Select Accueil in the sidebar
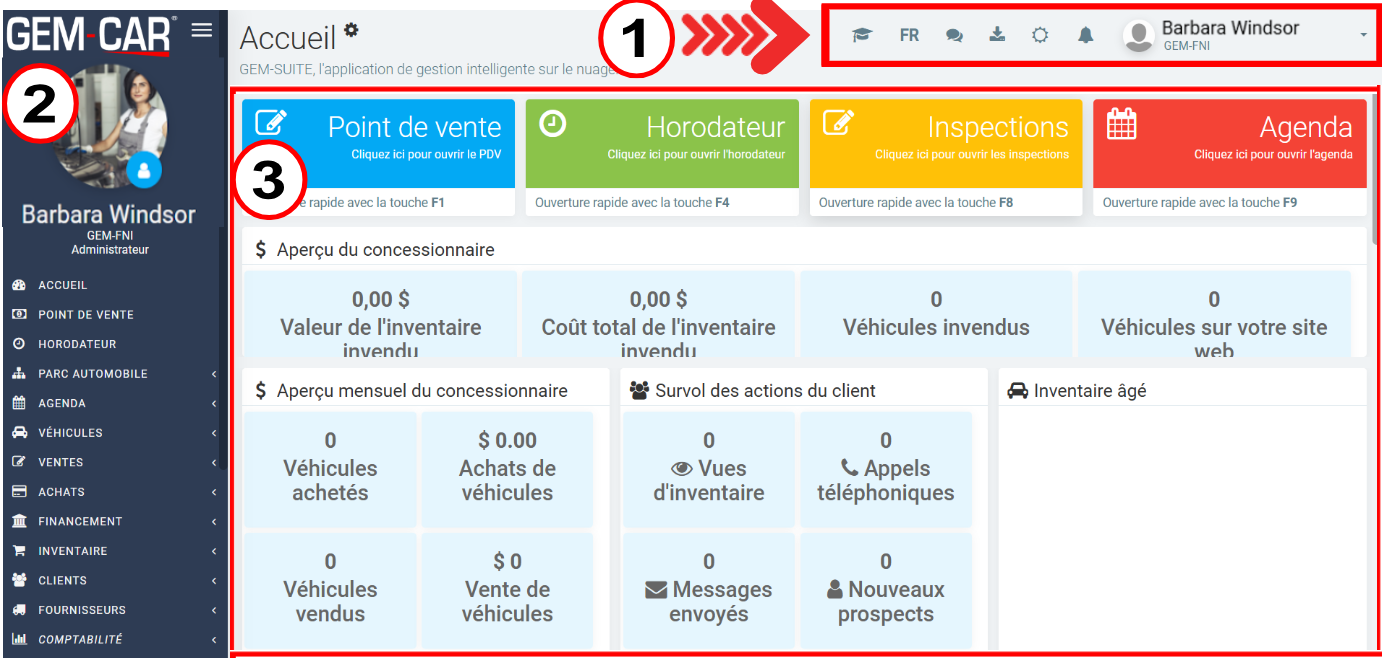Viewport: 1382px width, 658px height. tap(62, 285)
